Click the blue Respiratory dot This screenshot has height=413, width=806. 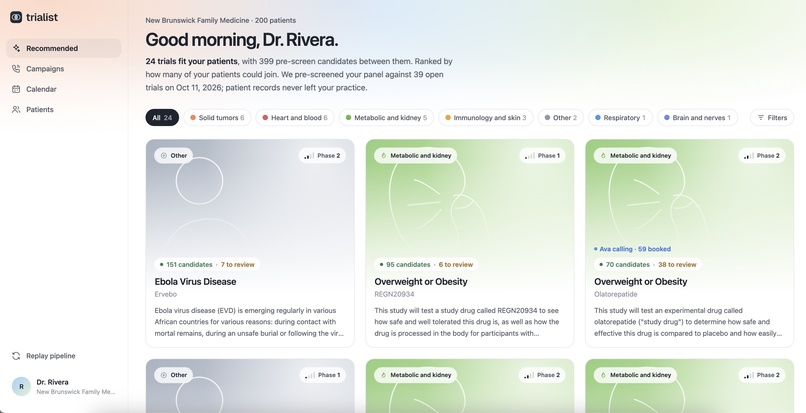tap(598, 118)
